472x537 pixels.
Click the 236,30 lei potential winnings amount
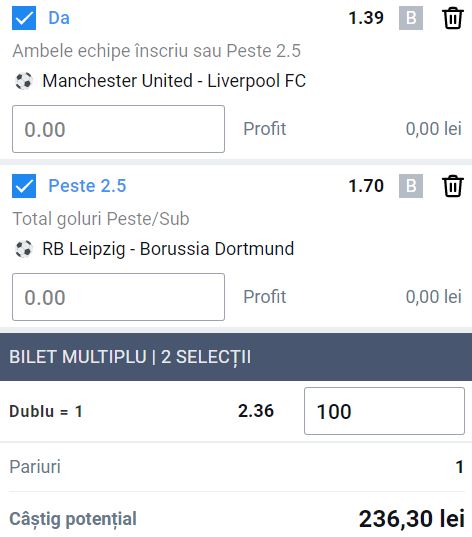point(412,519)
